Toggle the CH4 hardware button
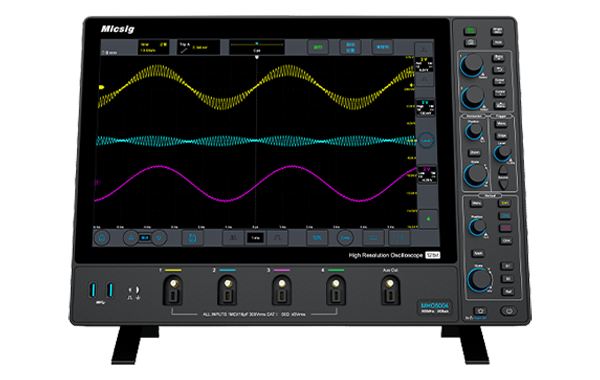 tap(506, 241)
